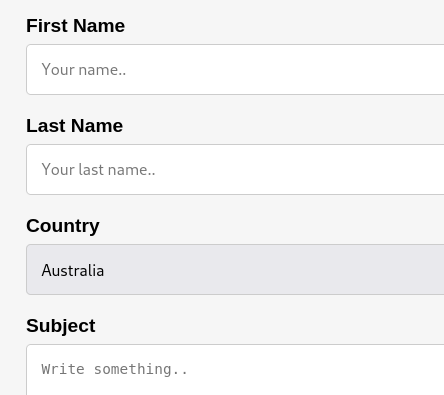Click the 'Your last name..' placeholder text
Screen dimensions: 444x395
98,170
